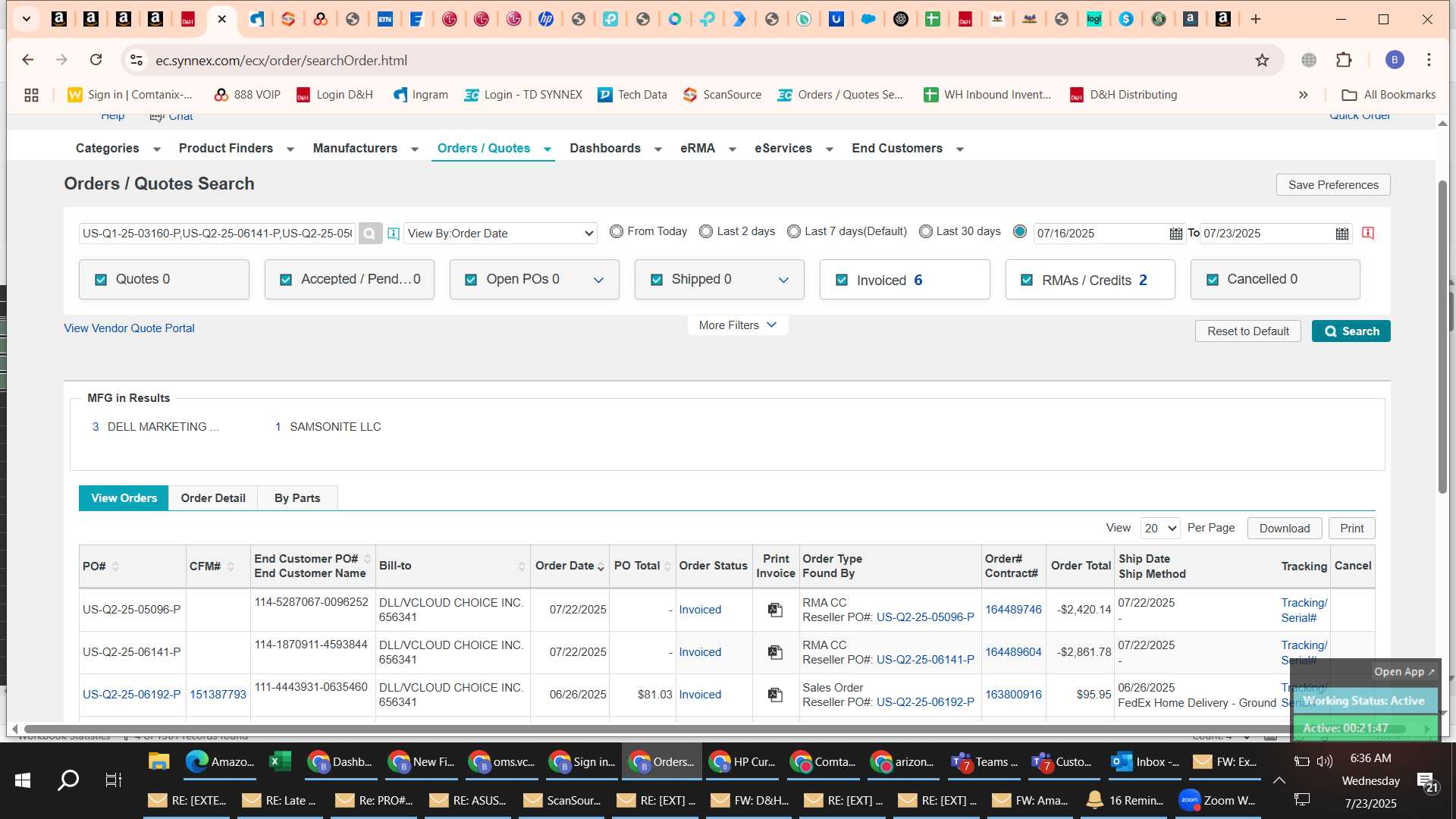The height and width of the screenshot is (819, 1456).
Task: Select Last 7 days(Default) radio button
Action: 794,231
